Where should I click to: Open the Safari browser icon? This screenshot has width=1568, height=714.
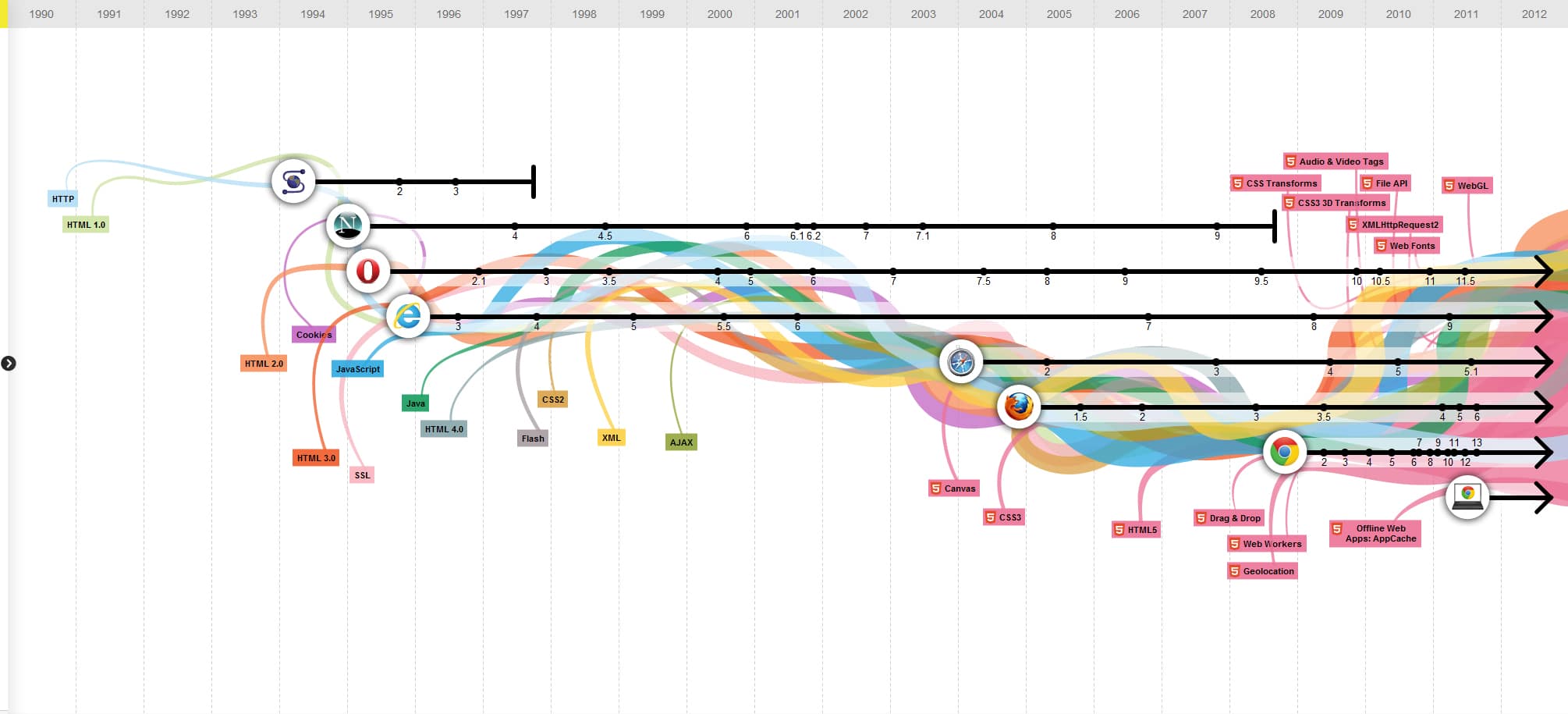(x=960, y=362)
